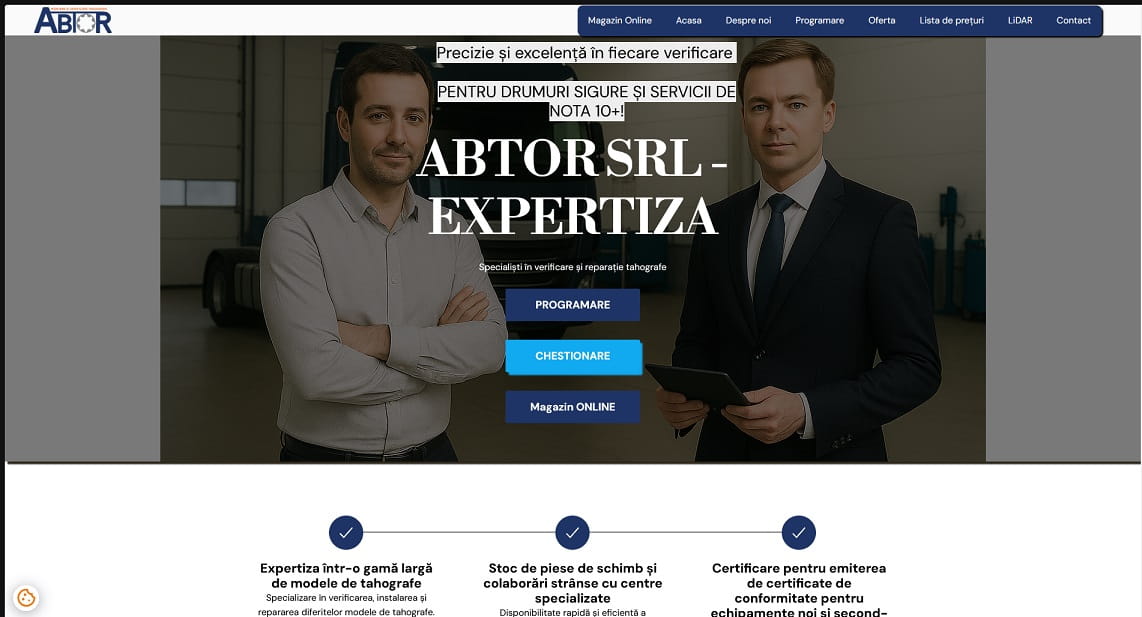Image resolution: width=1142 pixels, height=617 pixels.
Task: Click the middle checkmark circle icon
Action: (572, 532)
